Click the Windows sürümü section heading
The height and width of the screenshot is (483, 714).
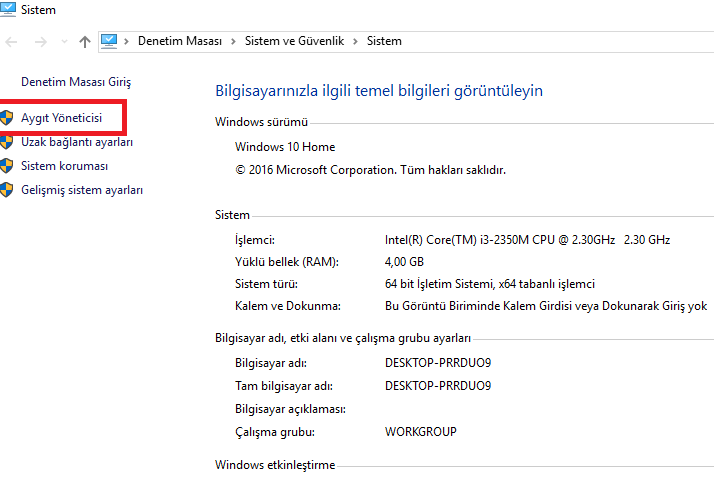pyautogui.click(x=261, y=122)
